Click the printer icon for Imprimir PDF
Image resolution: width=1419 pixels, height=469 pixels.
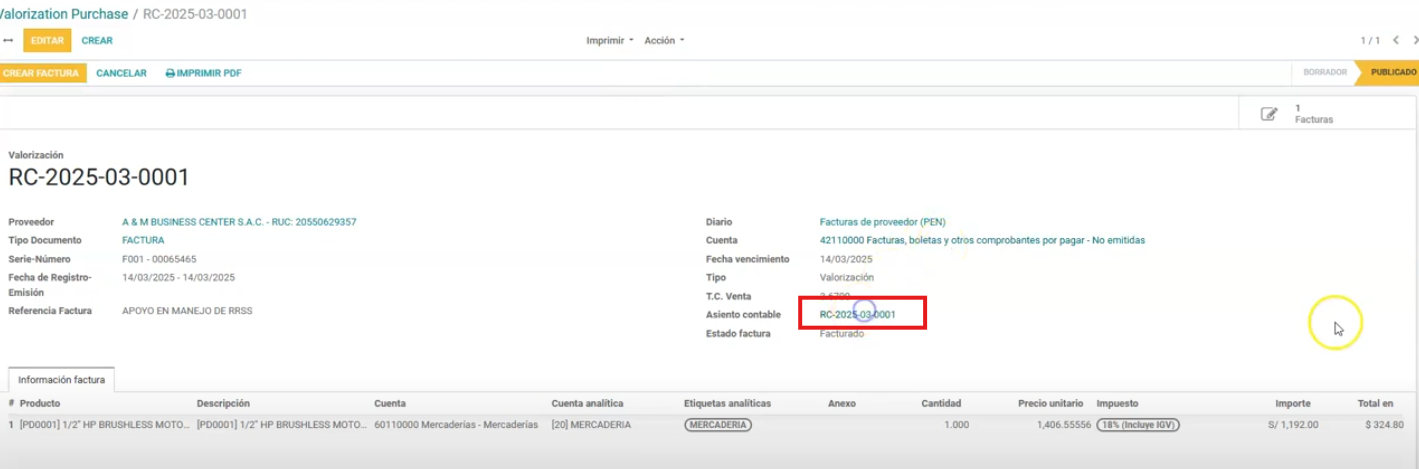coord(170,73)
